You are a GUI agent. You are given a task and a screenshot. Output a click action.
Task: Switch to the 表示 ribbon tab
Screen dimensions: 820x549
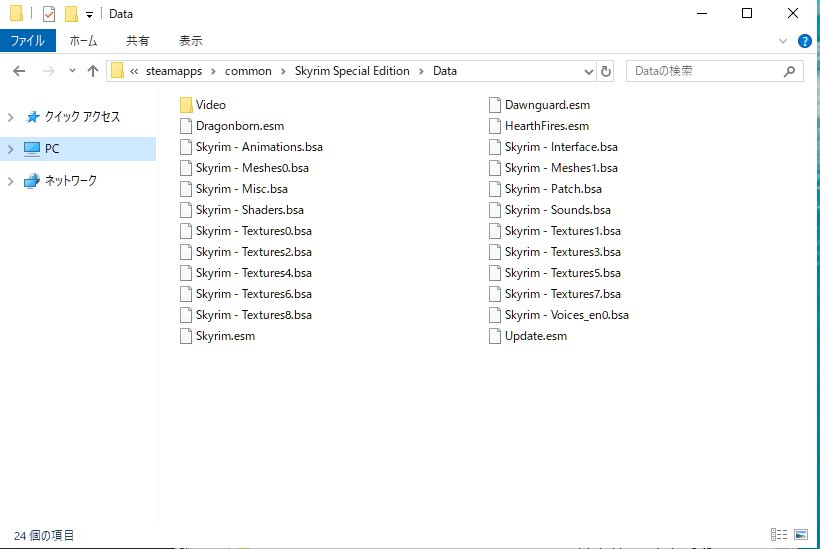pyautogui.click(x=191, y=41)
